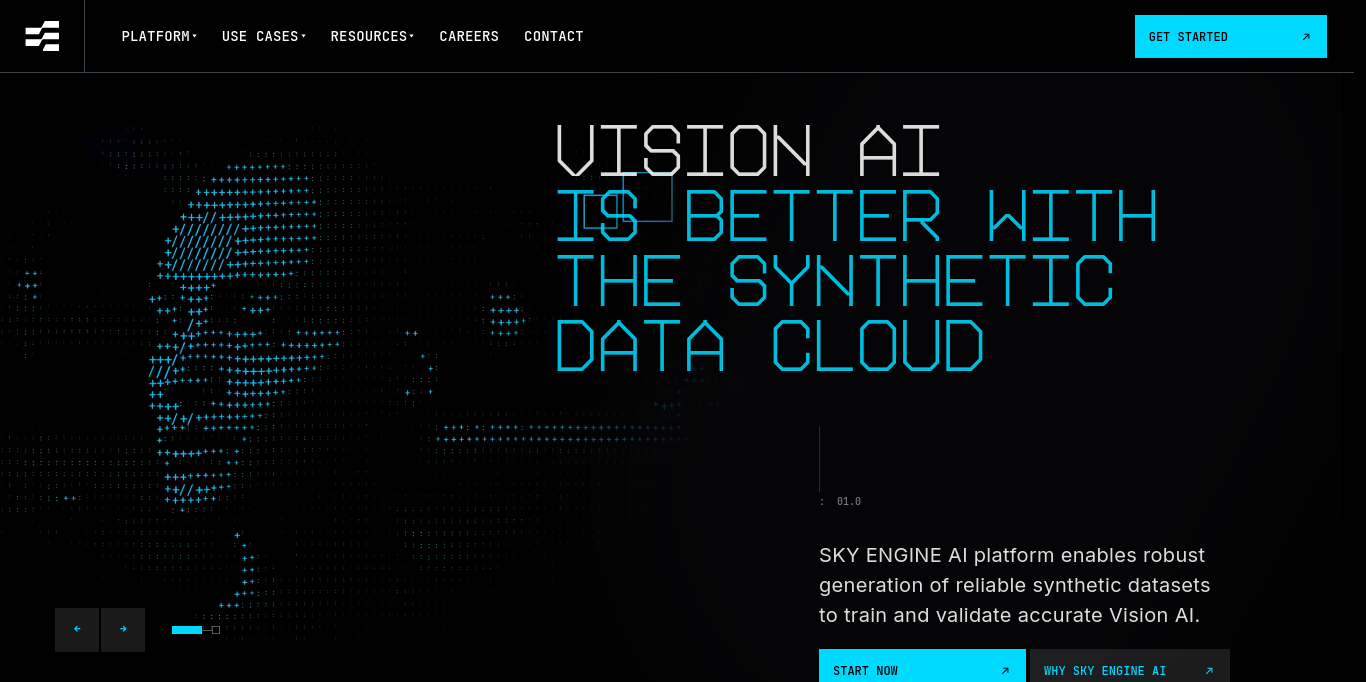Open the CAREERS page
This screenshot has width=1366, height=682.
coord(469,36)
